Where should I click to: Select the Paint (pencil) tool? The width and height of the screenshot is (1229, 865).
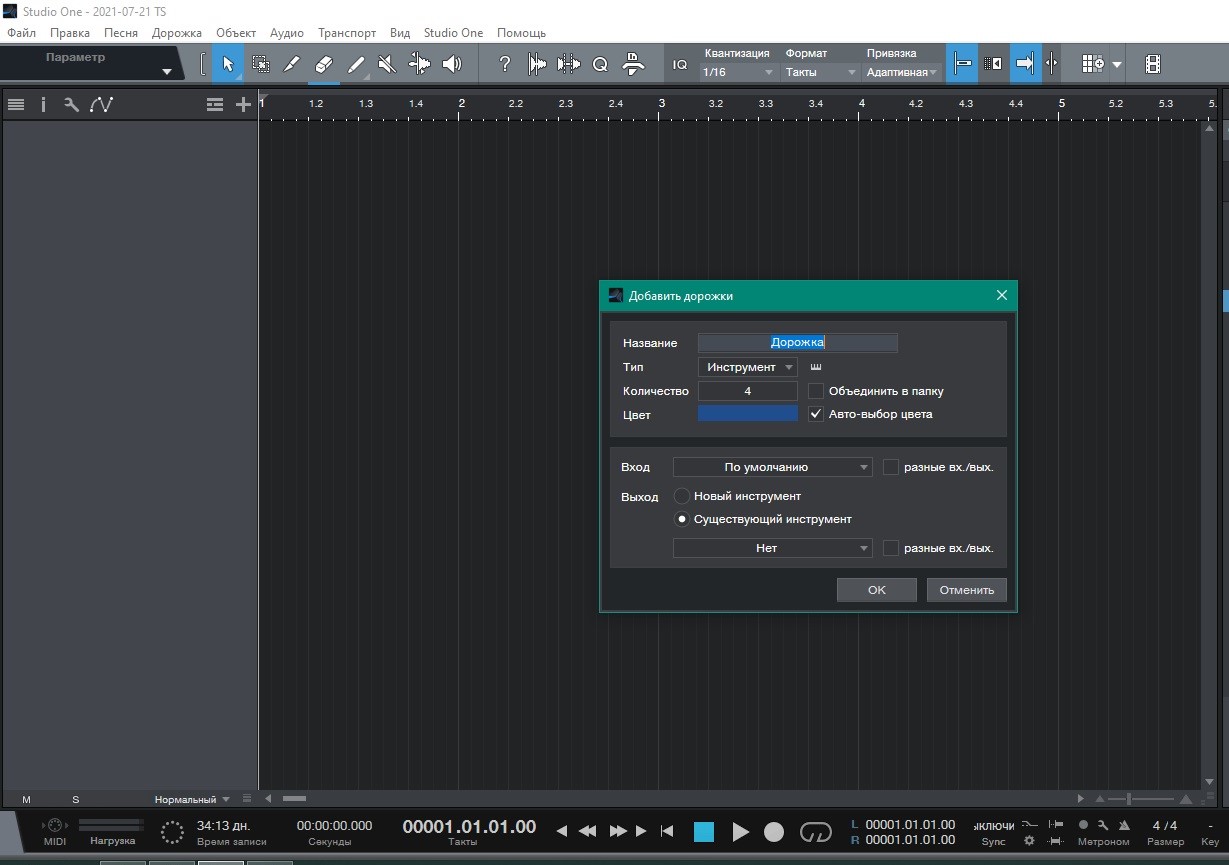point(356,64)
